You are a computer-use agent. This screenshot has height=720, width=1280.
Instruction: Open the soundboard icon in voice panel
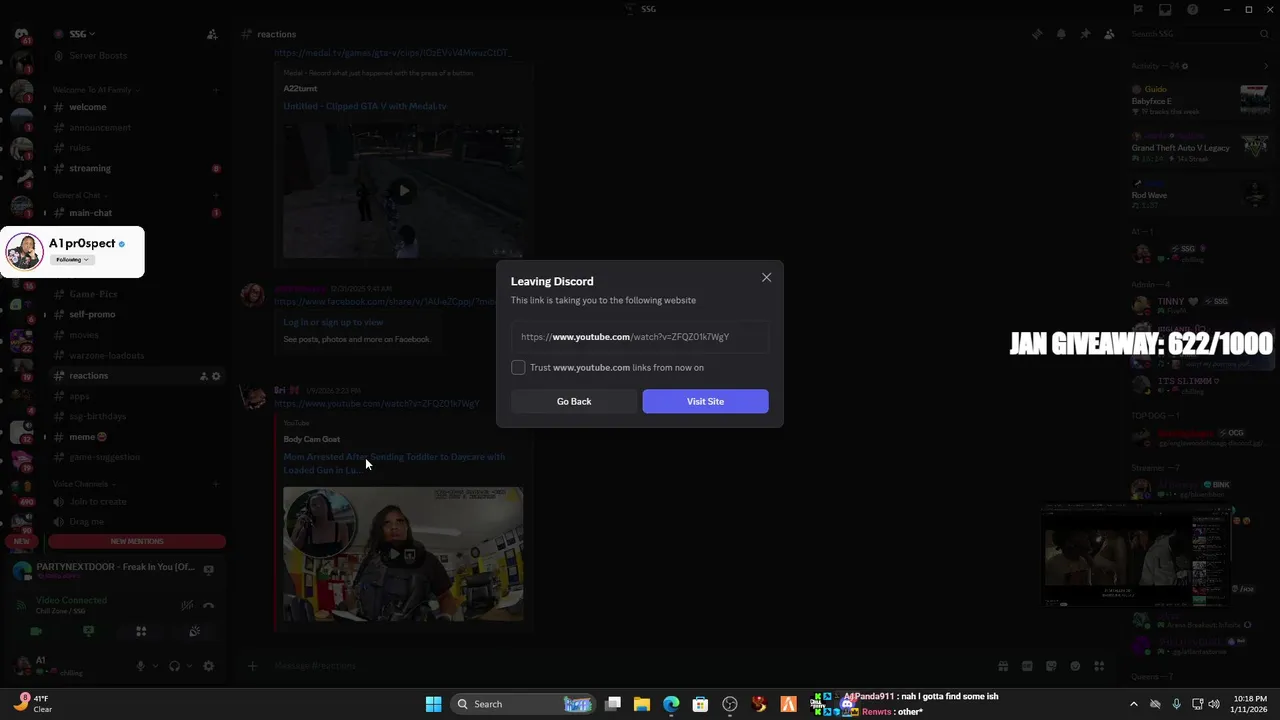[x=194, y=631]
